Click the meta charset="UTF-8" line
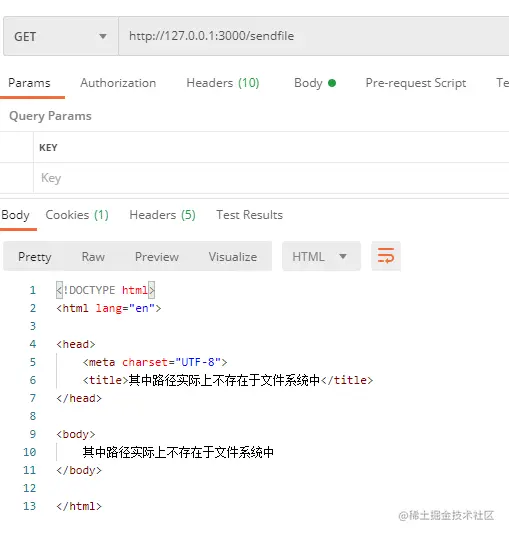This screenshot has width=509, height=536. (x=155, y=362)
